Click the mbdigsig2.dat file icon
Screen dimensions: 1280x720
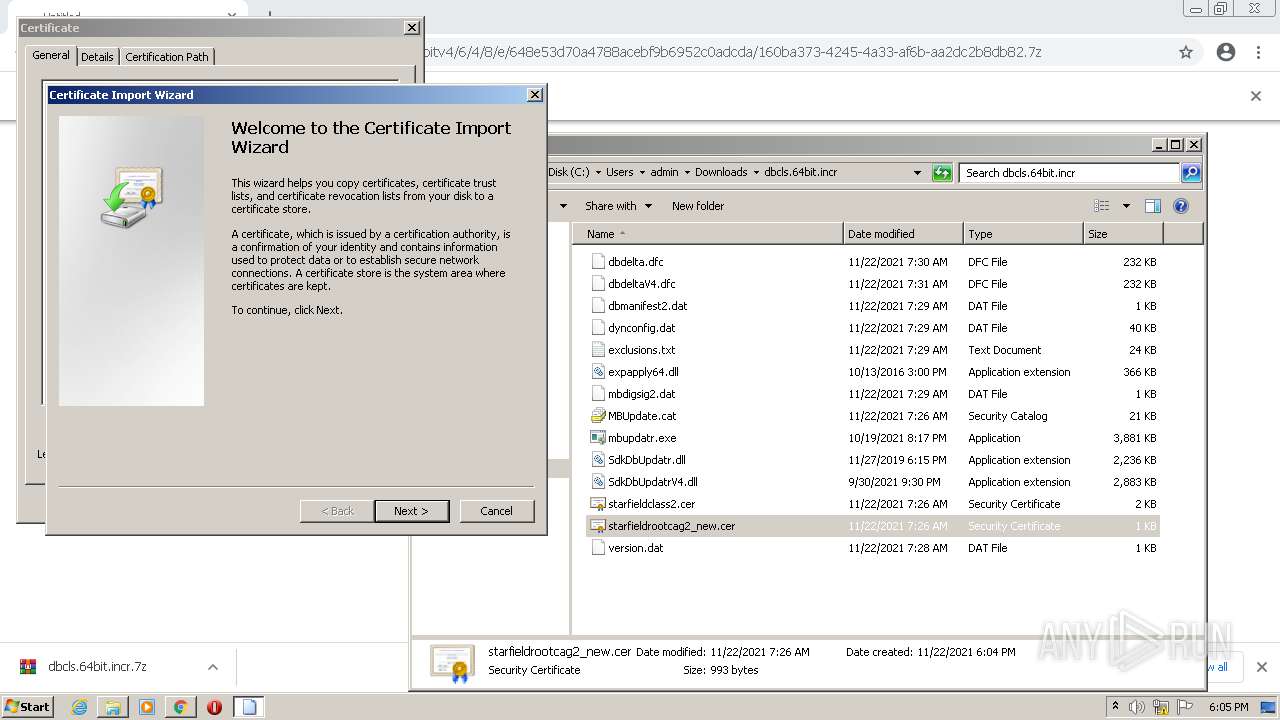pyautogui.click(x=598, y=394)
